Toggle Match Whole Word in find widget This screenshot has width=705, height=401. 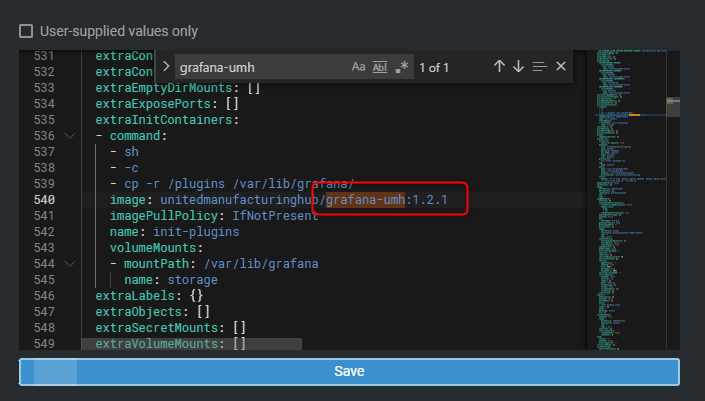coord(380,67)
